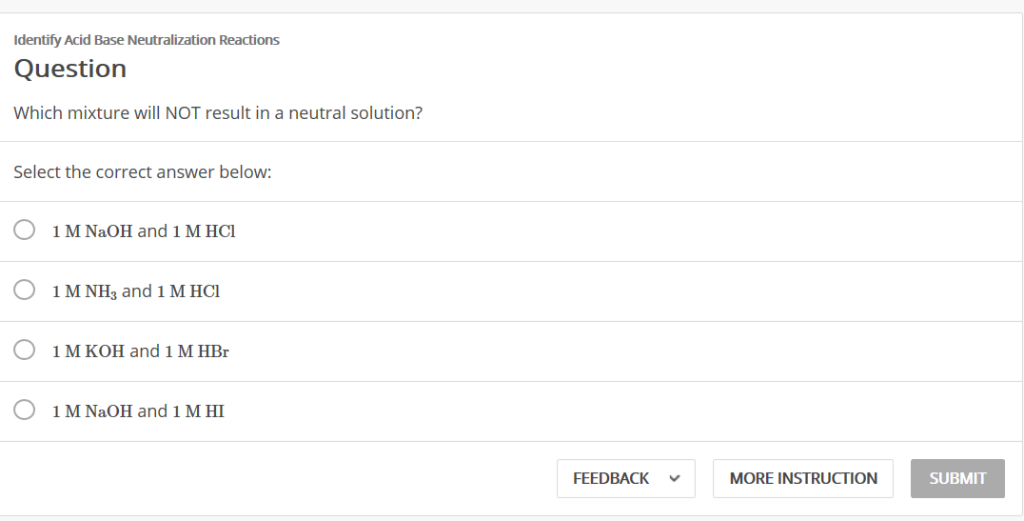Expand the Feedback dropdown chevron

point(675,479)
